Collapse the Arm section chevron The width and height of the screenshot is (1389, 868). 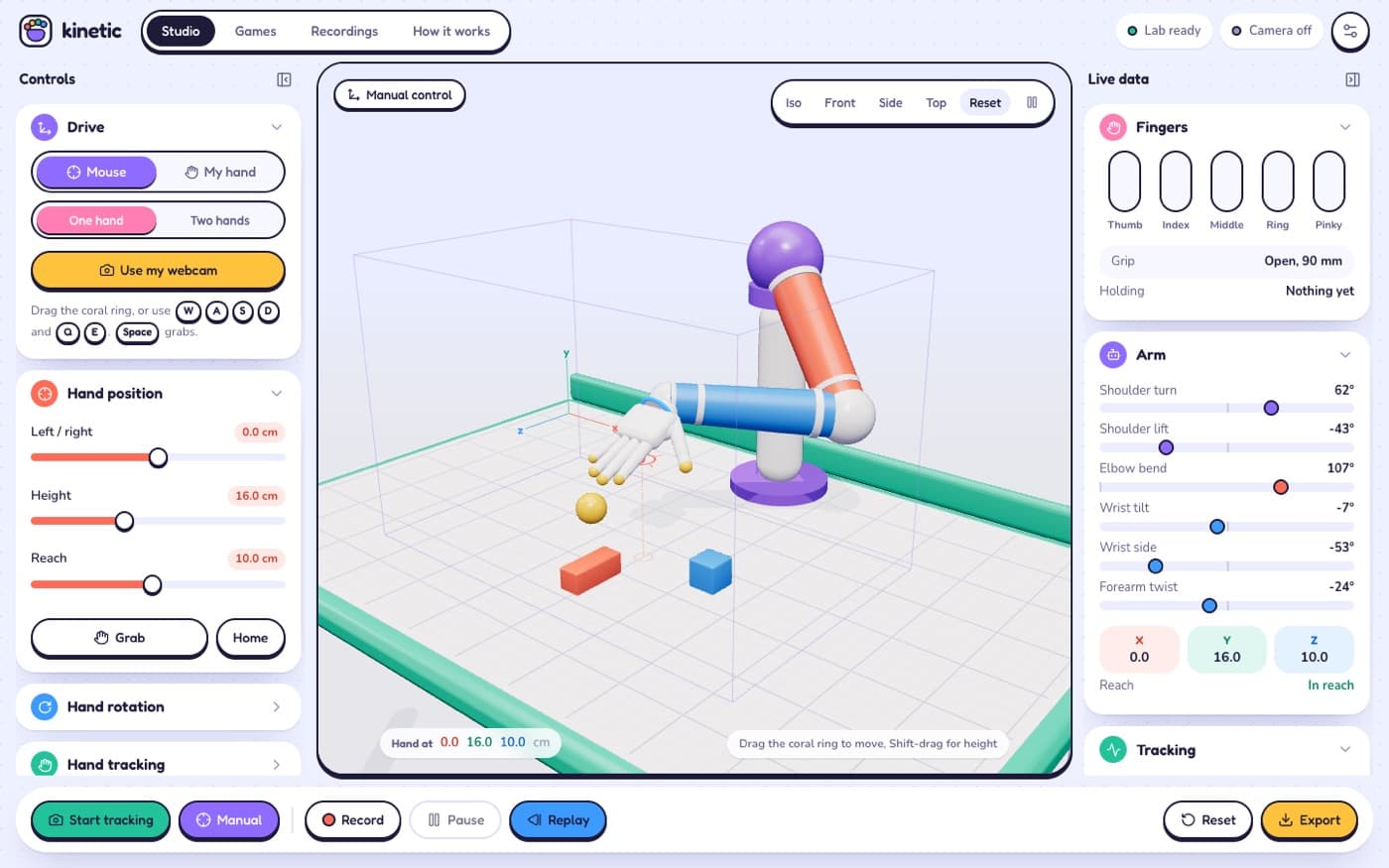tap(1345, 354)
